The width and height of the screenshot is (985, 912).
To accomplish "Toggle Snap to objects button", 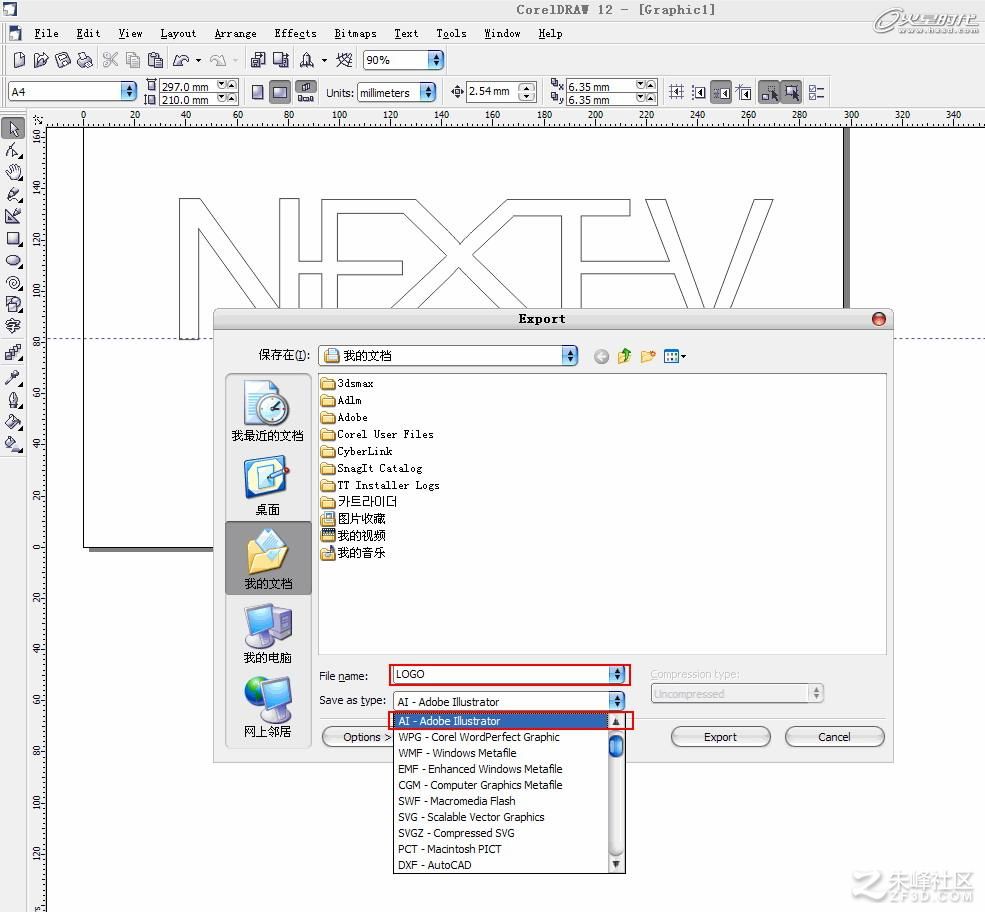I will coord(721,92).
